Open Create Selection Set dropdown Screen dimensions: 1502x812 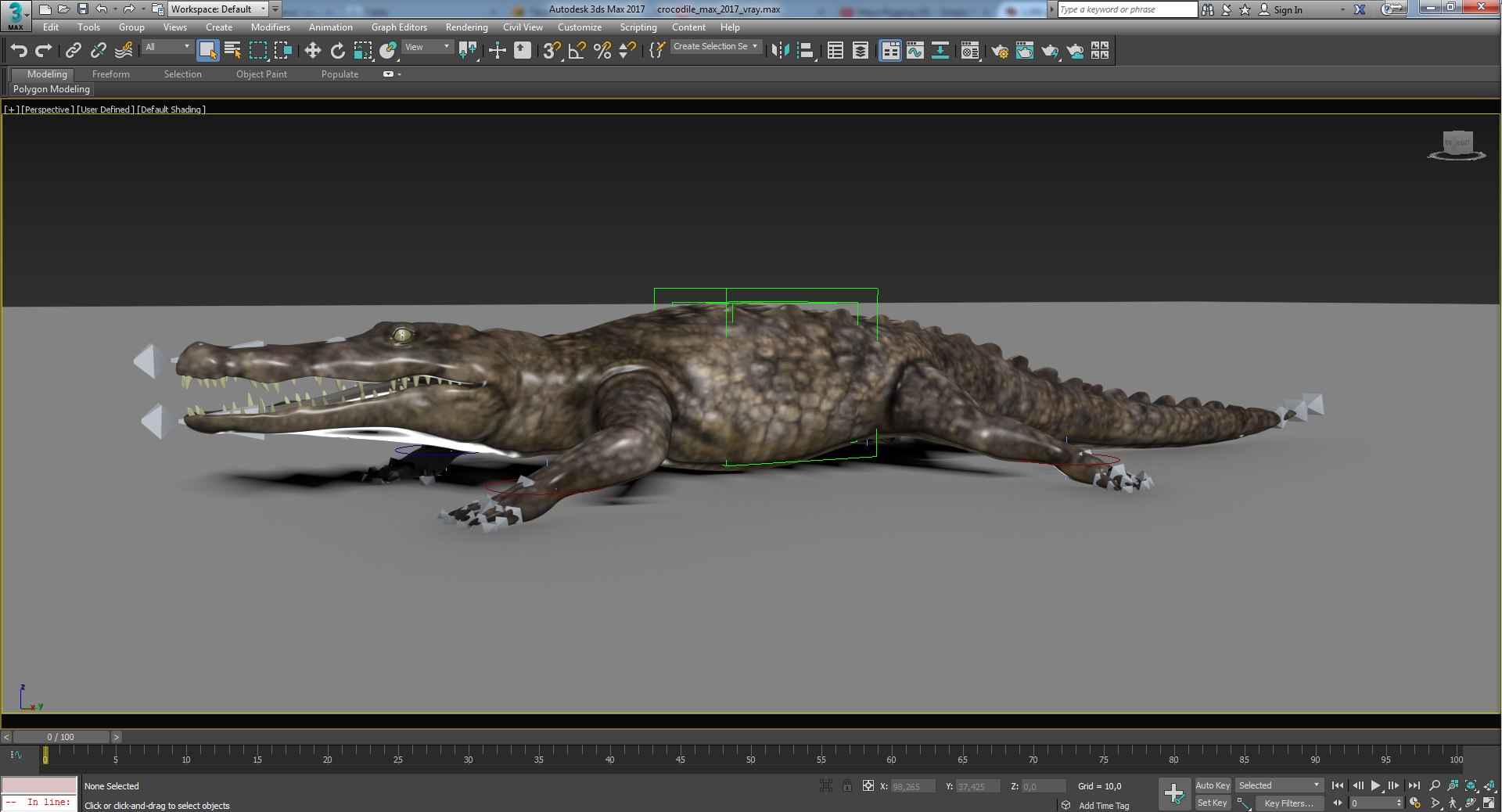[x=716, y=47]
